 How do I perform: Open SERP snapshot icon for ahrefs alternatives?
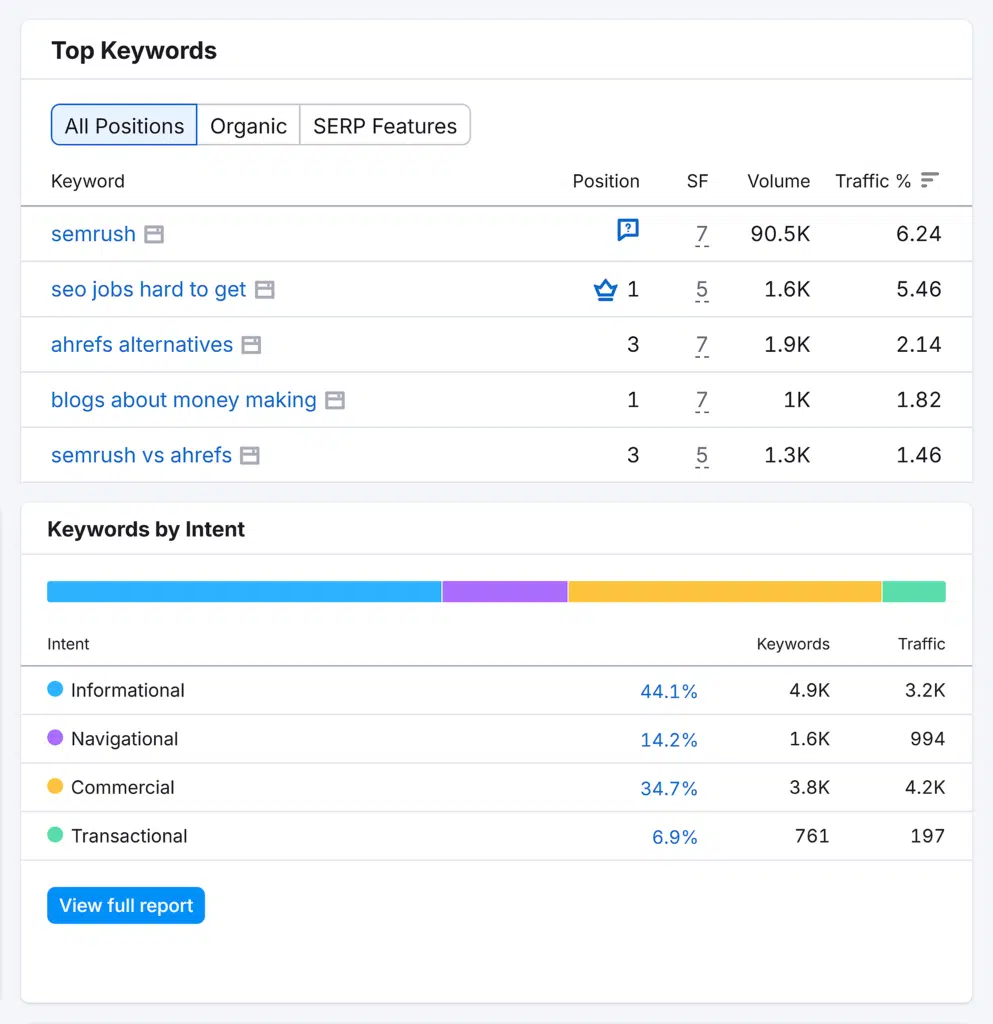pos(251,345)
